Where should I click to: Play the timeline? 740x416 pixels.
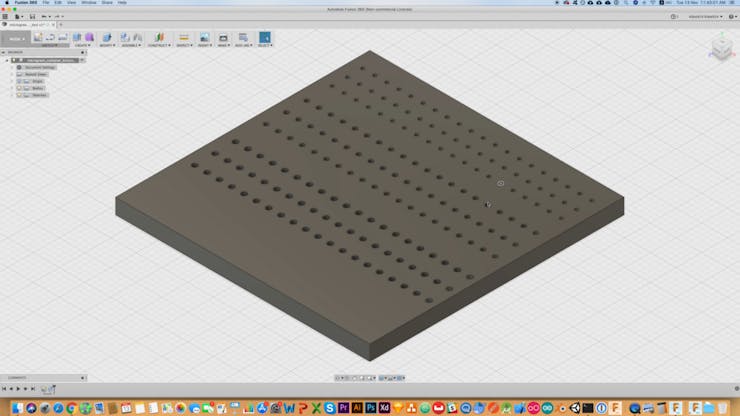[18, 389]
